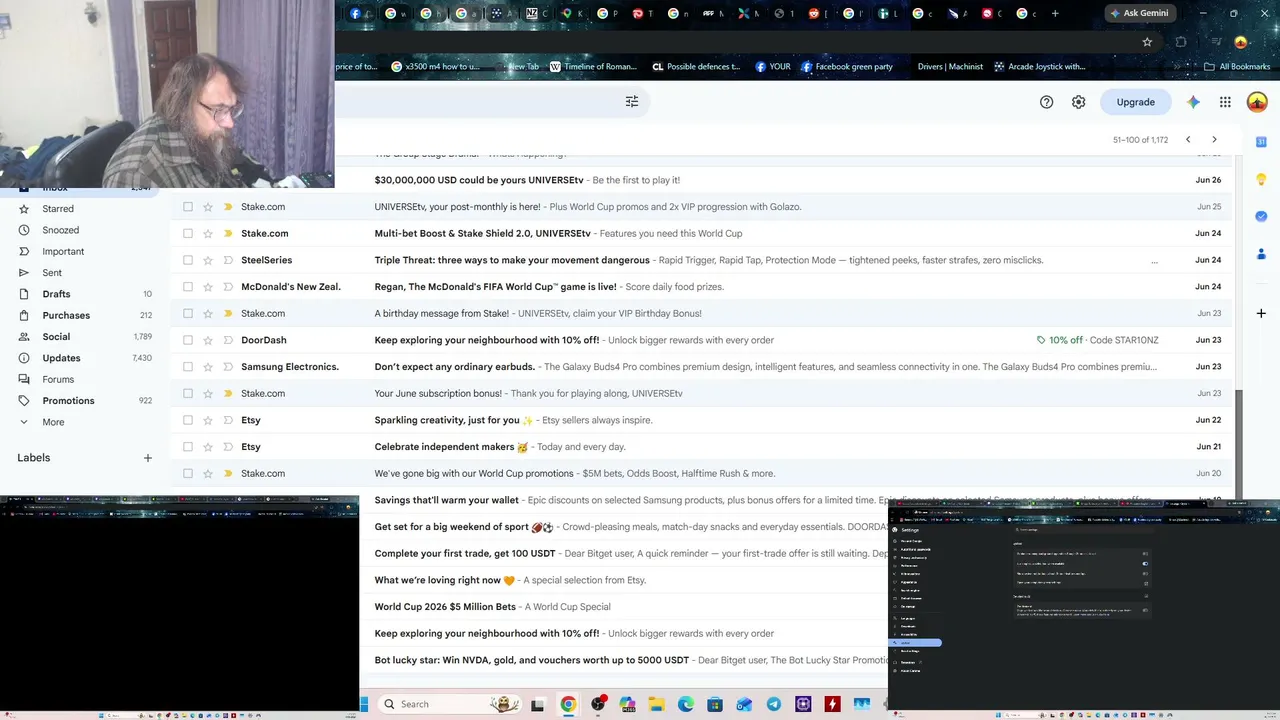The width and height of the screenshot is (1280, 720).
Task: Click Get add-ons plus in side panel
Action: point(1261,313)
